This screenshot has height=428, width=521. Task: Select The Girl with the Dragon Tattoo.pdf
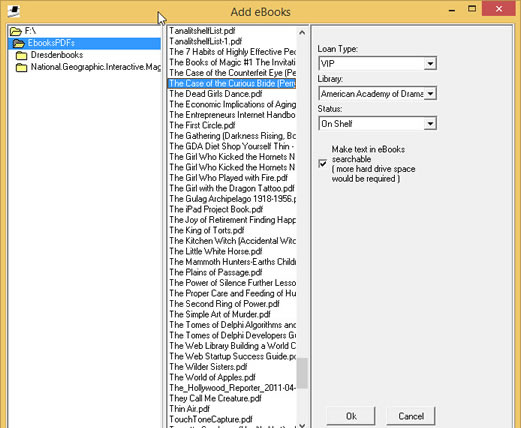(231, 188)
